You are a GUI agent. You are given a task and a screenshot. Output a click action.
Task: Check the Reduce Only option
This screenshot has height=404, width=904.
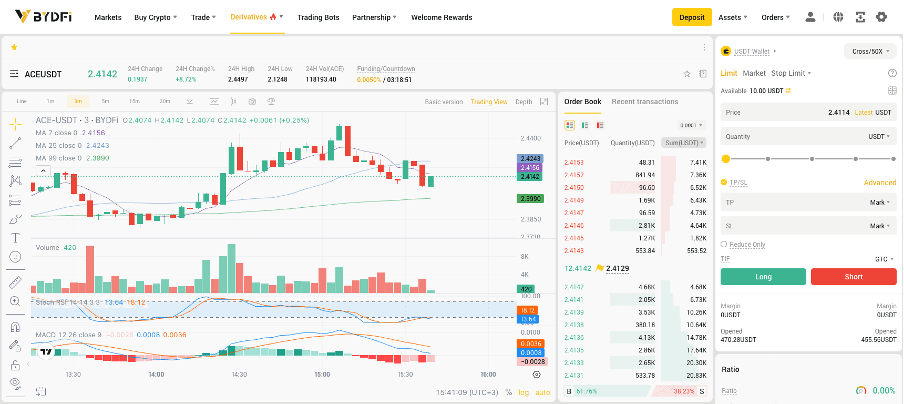tap(725, 244)
